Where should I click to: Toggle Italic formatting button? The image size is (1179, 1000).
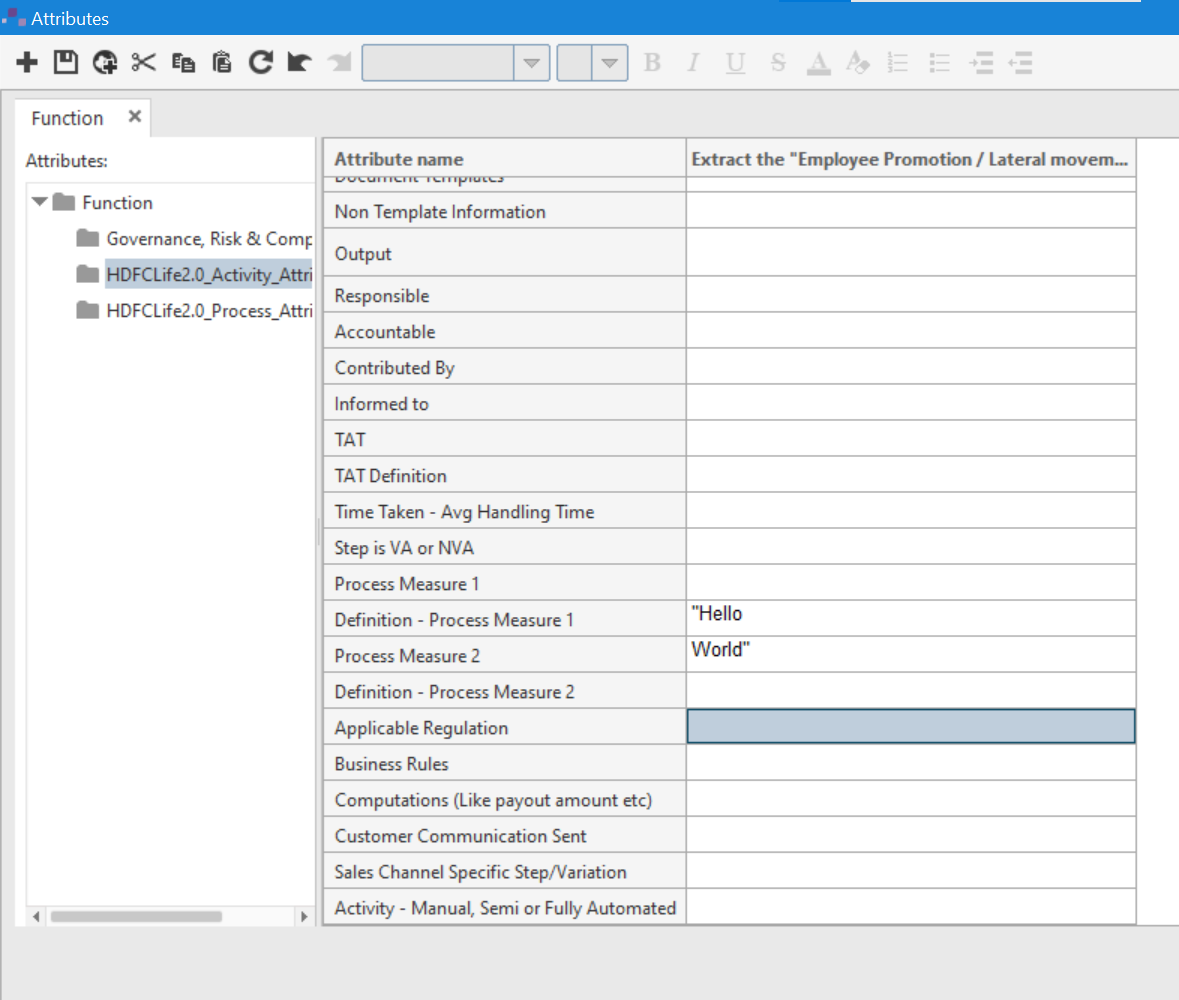(693, 63)
